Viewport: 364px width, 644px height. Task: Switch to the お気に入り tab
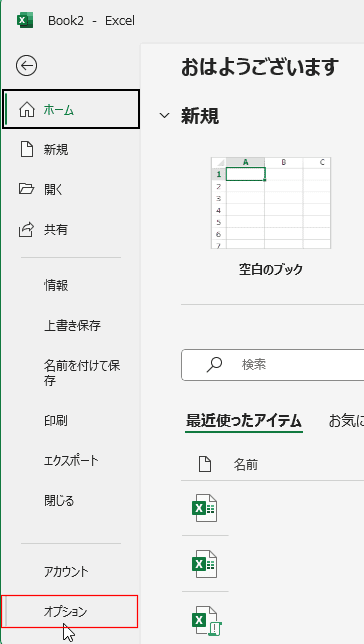pos(346,421)
